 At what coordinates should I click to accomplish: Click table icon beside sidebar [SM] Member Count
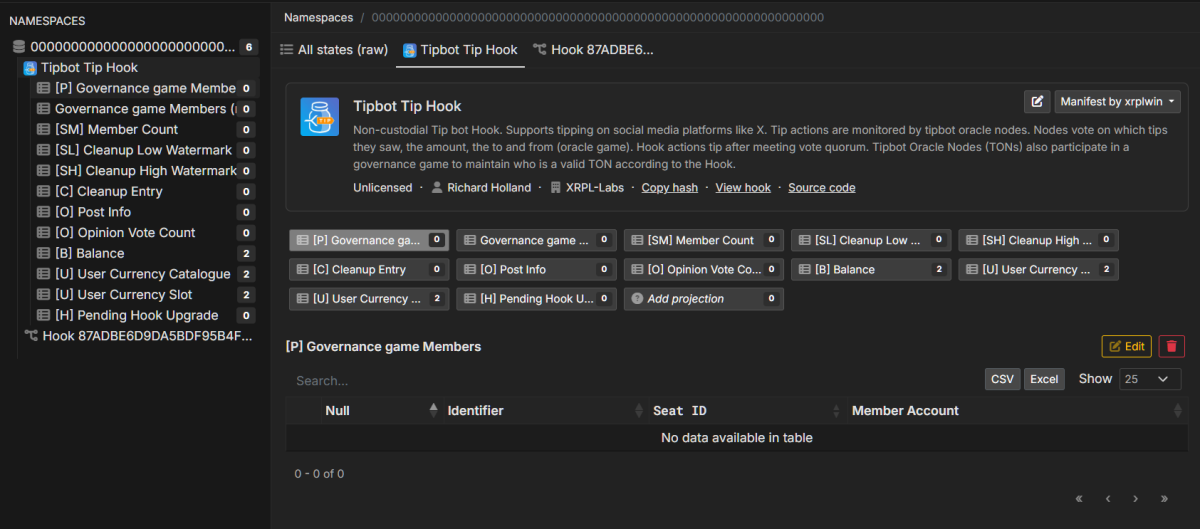click(43, 130)
